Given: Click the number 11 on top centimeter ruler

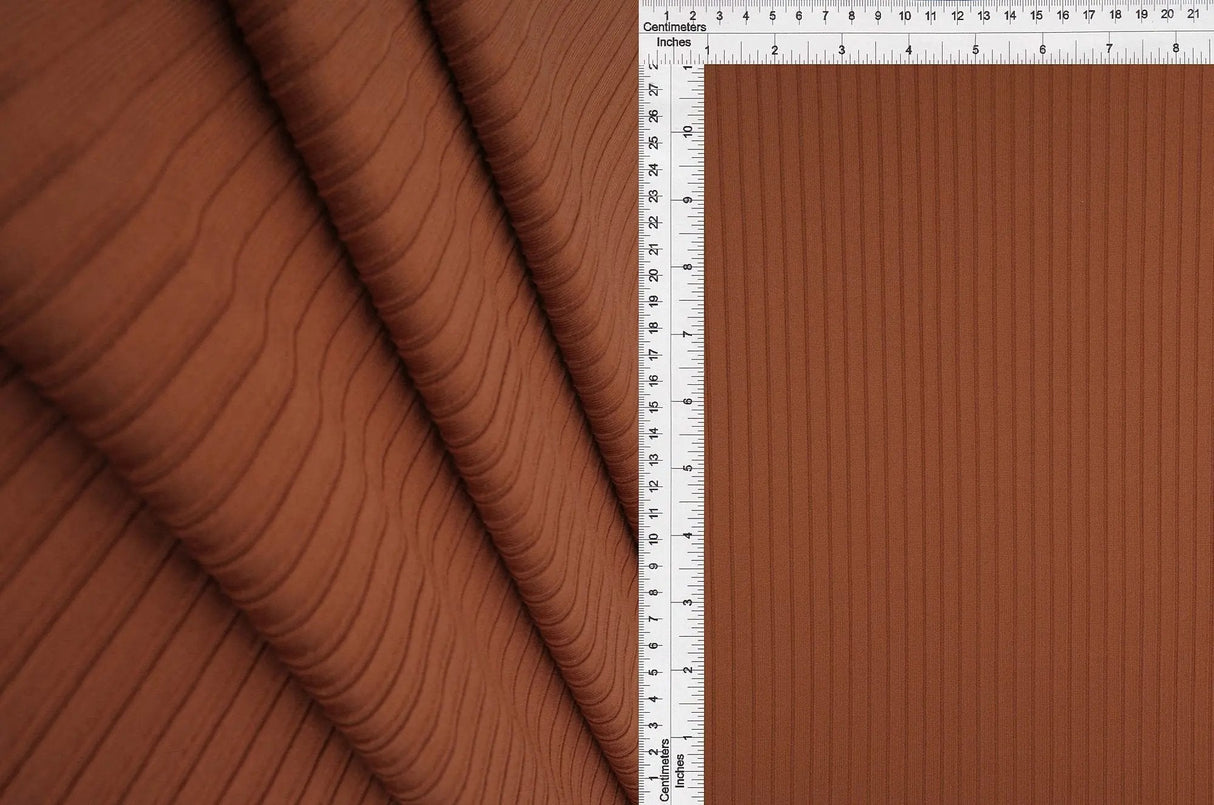Looking at the screenshot, I should [x=929, y=17].
